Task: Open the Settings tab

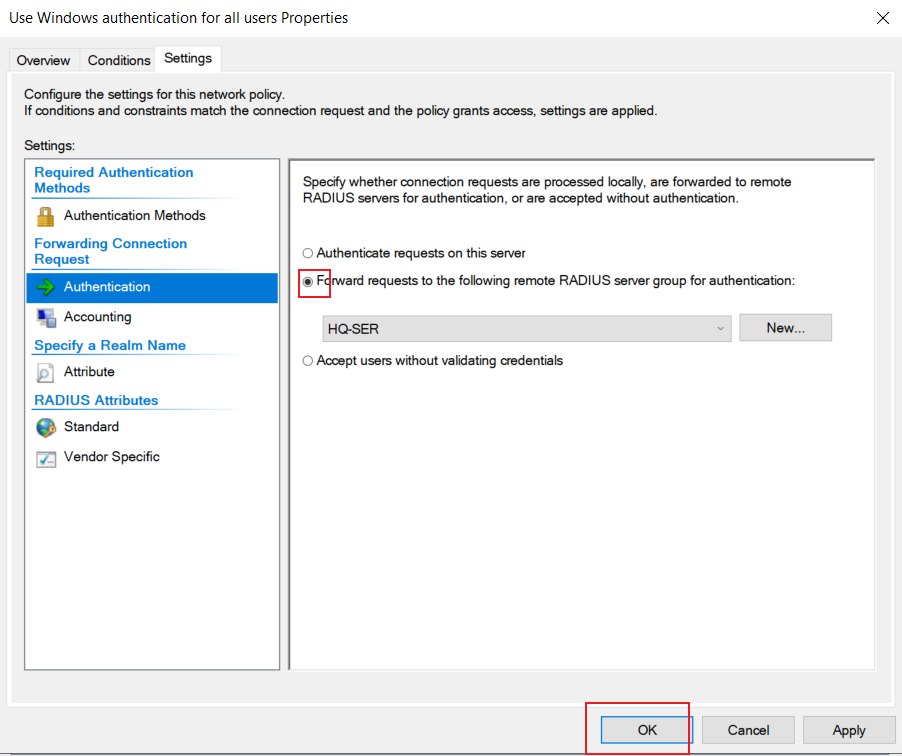Action: 188,58
